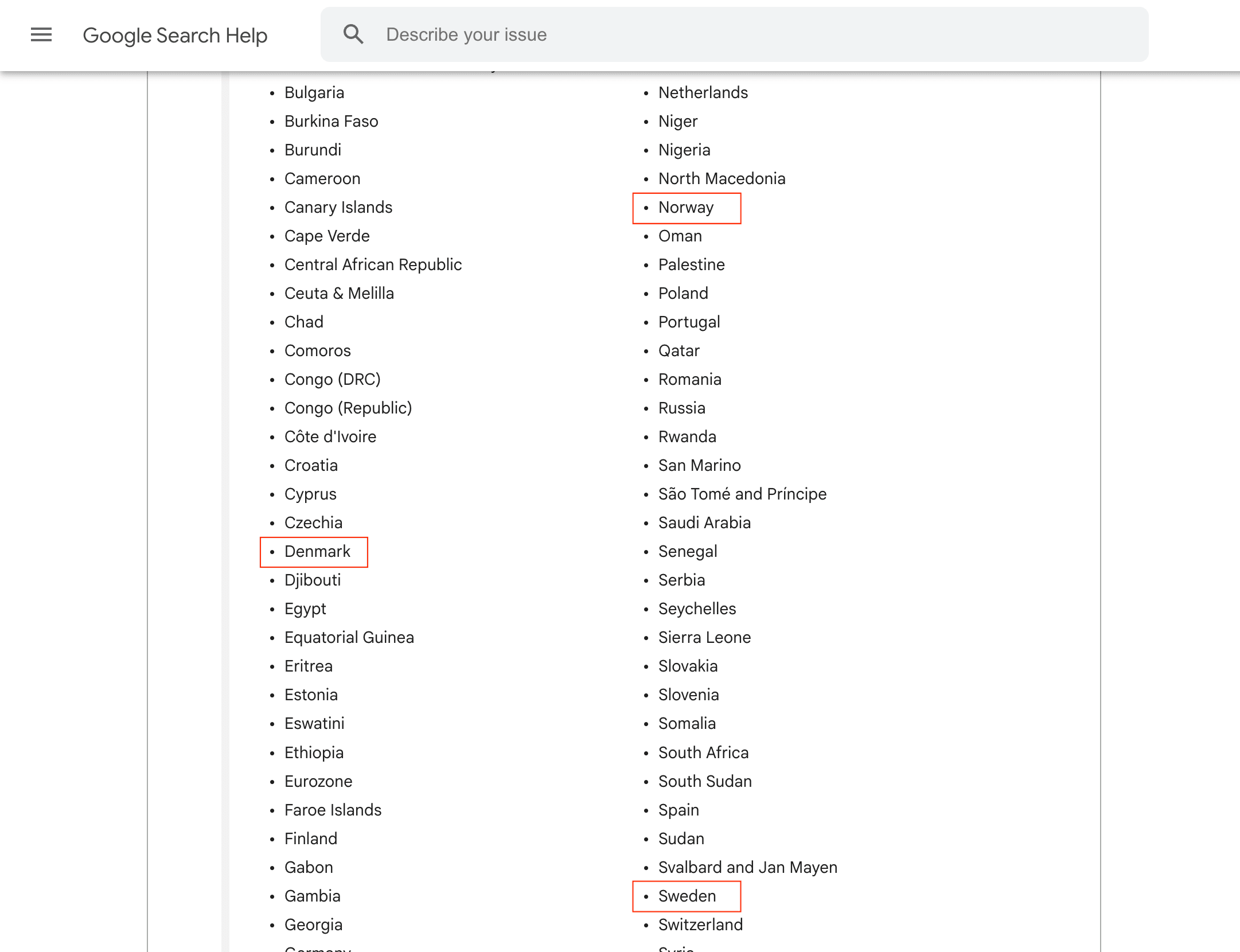This screenshot has width=1240, height=952.
Task: Click Somalia list entry
Action: (687, 723)
